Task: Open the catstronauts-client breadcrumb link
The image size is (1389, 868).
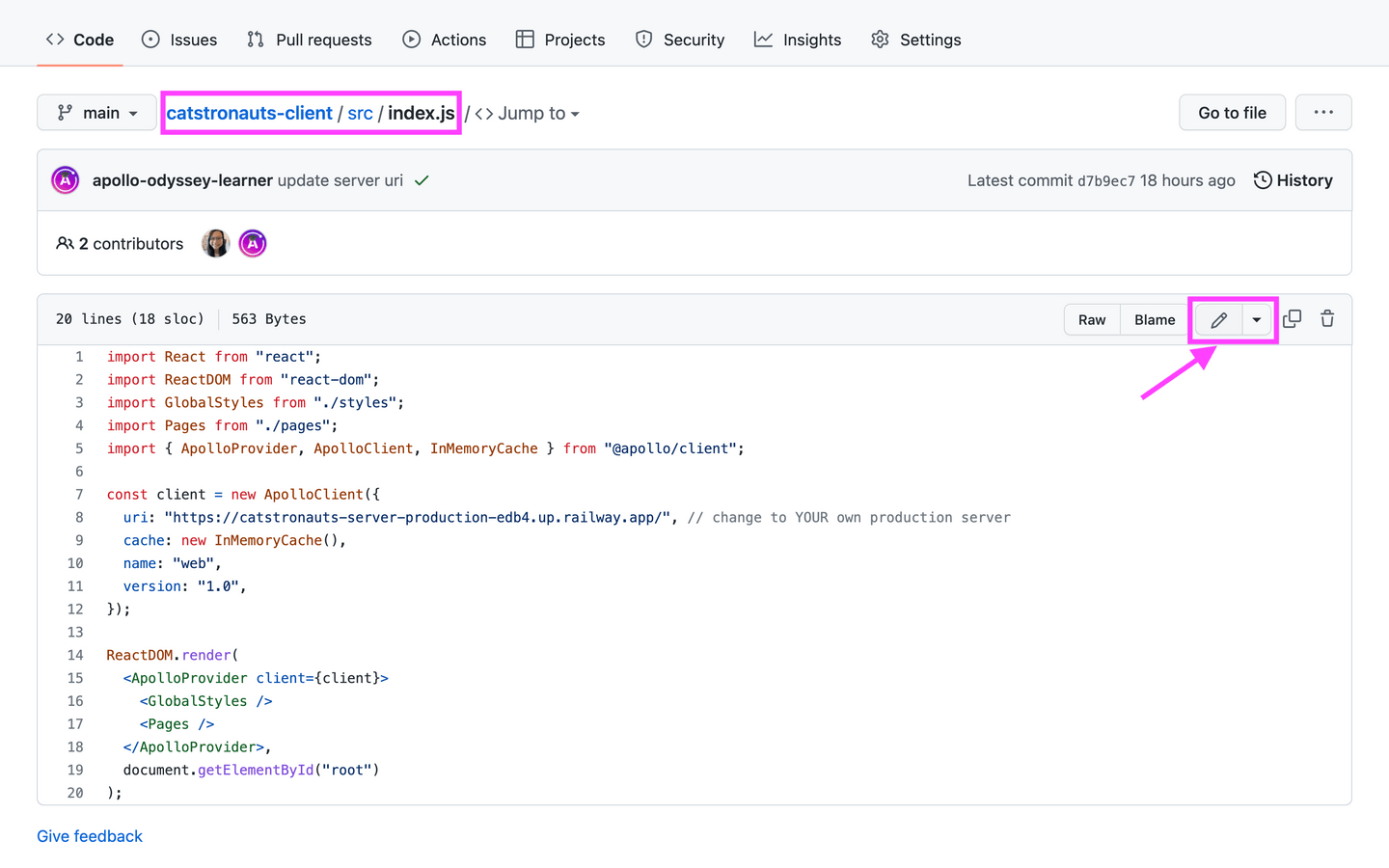Action: 249,114
